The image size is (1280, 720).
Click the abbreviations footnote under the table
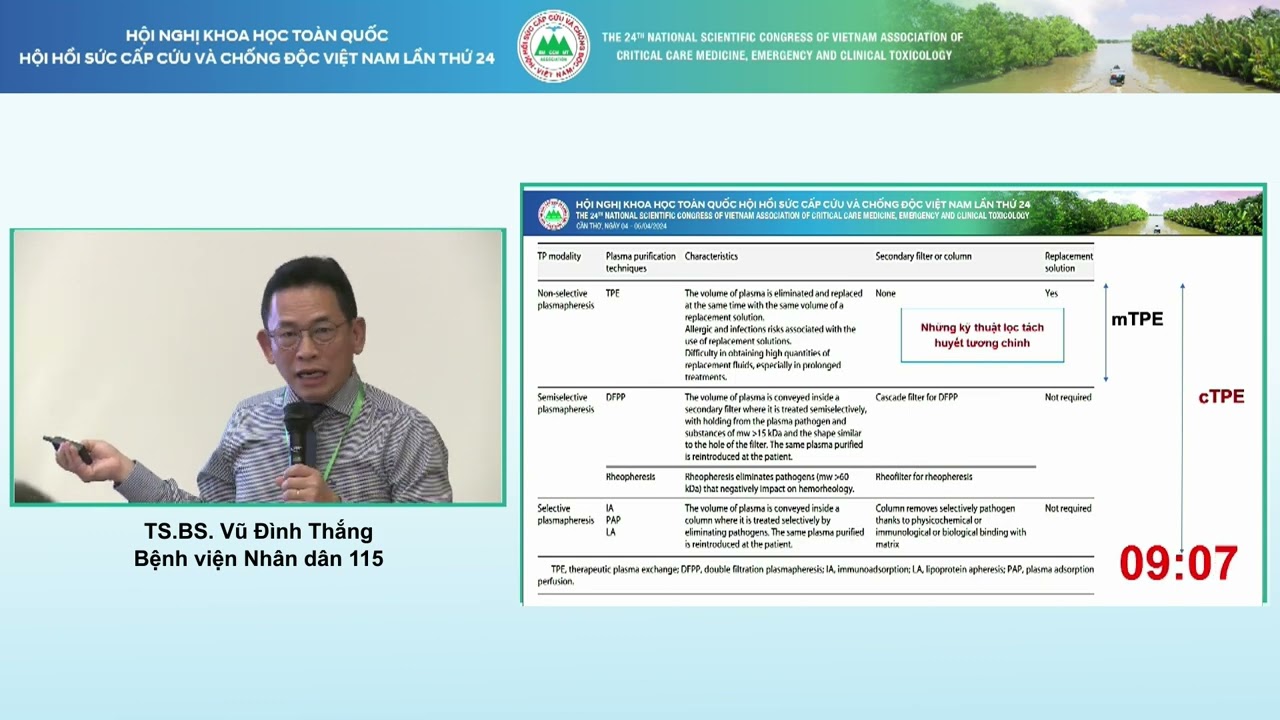[x=815, y=575]
